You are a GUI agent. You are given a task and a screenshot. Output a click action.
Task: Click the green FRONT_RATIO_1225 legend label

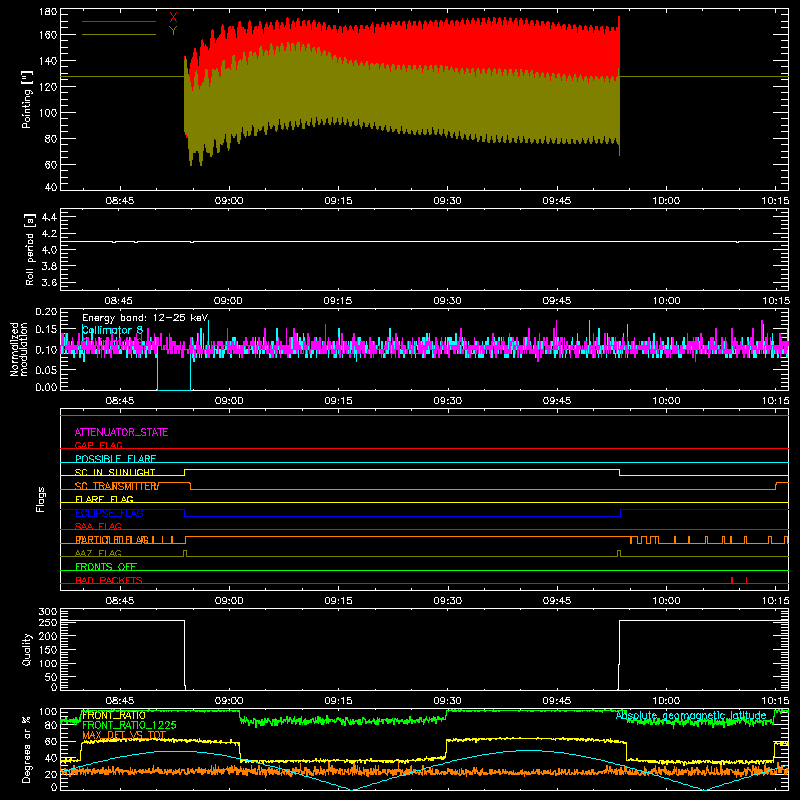tap(129, 725)
